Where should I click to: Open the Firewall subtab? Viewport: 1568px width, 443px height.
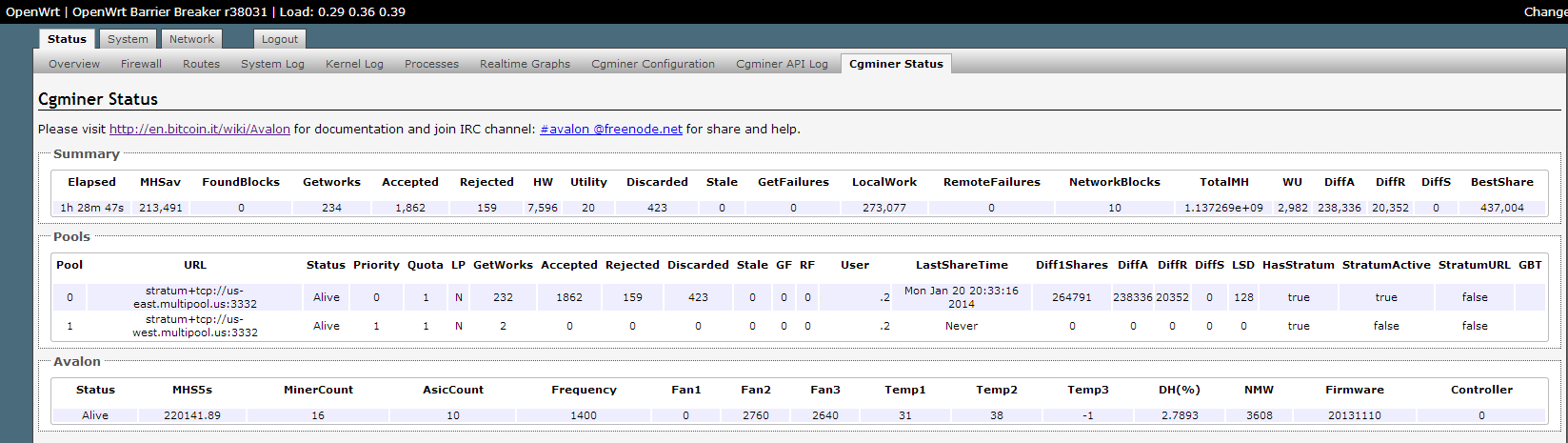click(x=141, y=64)
